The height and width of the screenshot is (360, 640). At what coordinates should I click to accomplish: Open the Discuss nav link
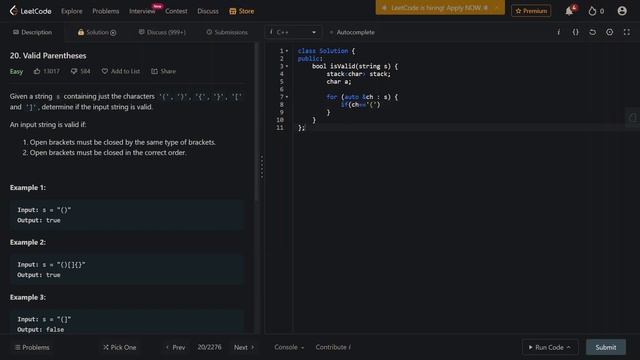(x=208, y=11)
